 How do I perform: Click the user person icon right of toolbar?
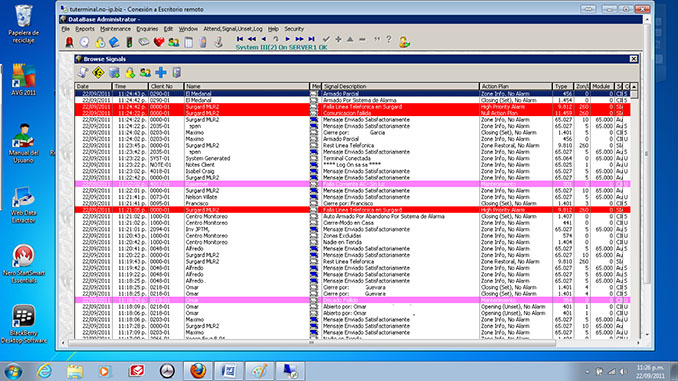[x=404, y=42]
